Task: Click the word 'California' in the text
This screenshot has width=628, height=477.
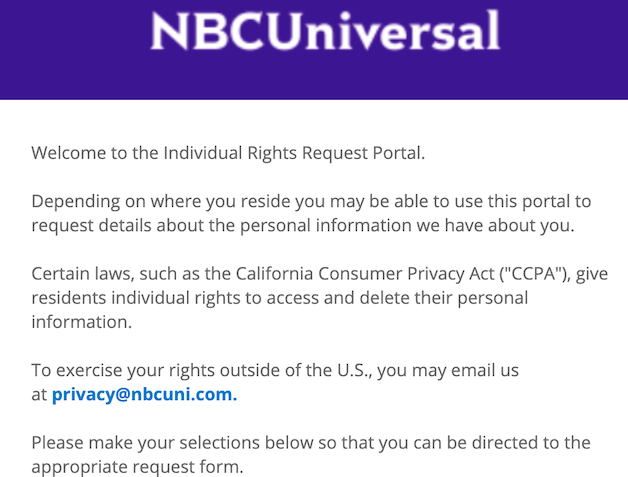Action: [274, 274]
